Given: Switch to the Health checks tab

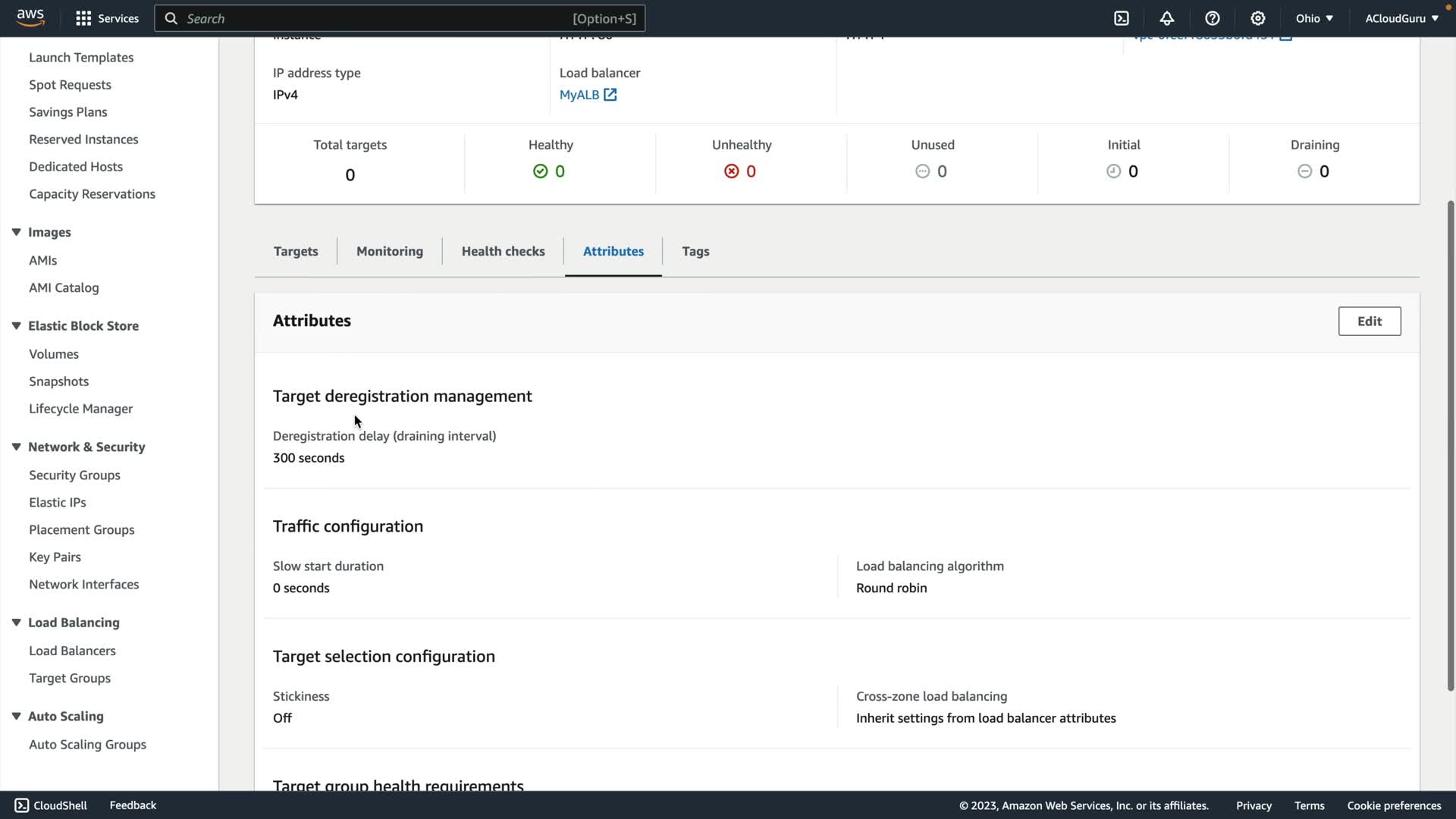Looking at the screenshot, I should (503, 251).
